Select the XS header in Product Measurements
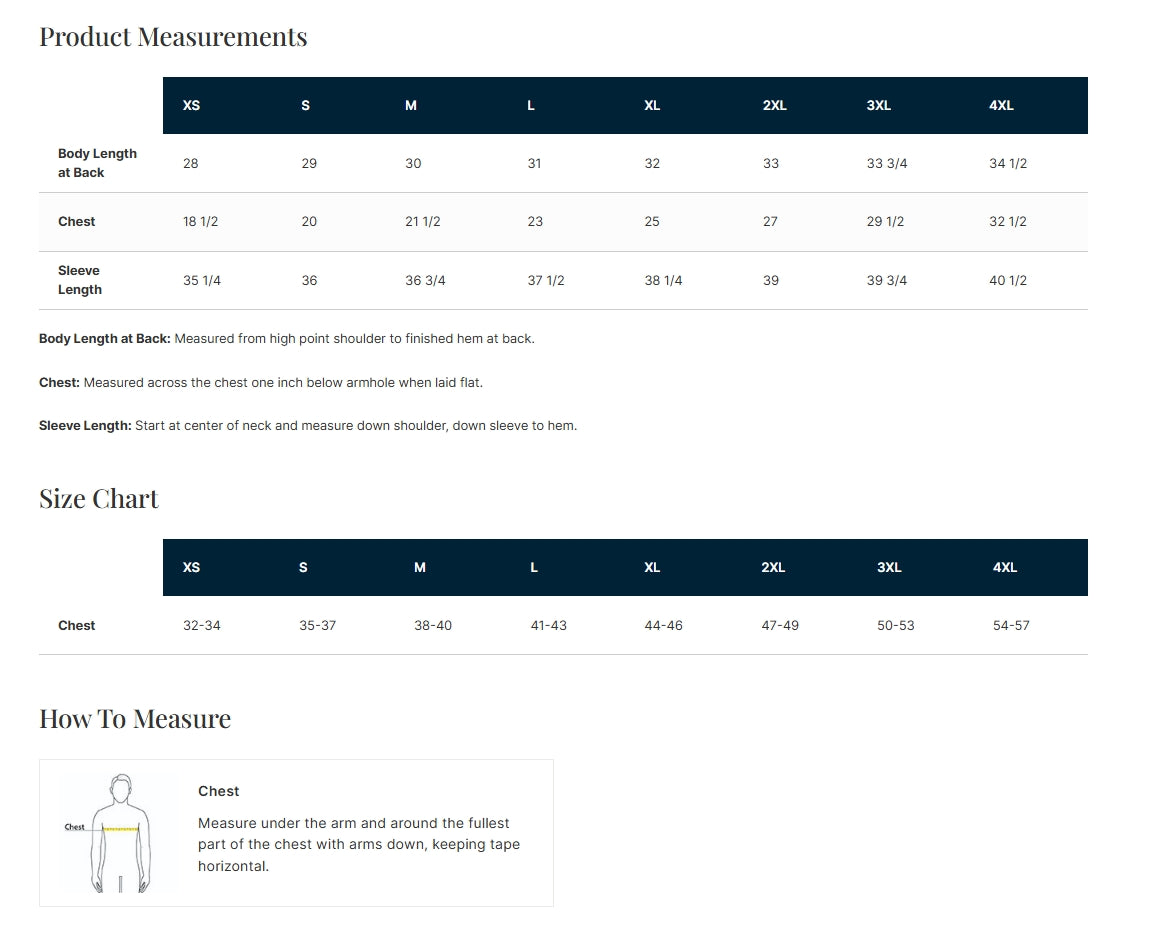This screenshot has width=1168, height=940. pyautogui.click(x=191, y=106)
